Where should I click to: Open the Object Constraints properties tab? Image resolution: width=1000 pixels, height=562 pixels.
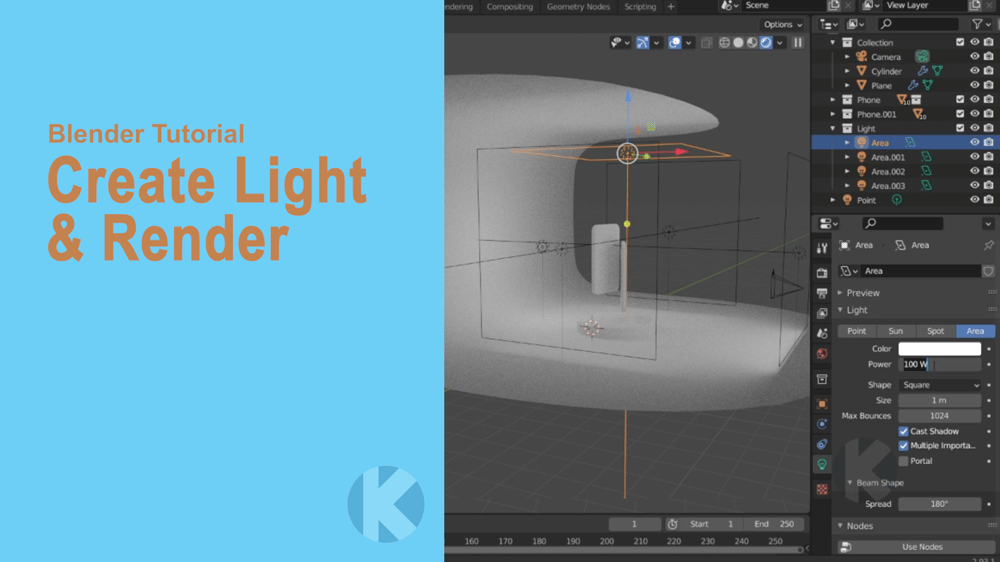822,445
